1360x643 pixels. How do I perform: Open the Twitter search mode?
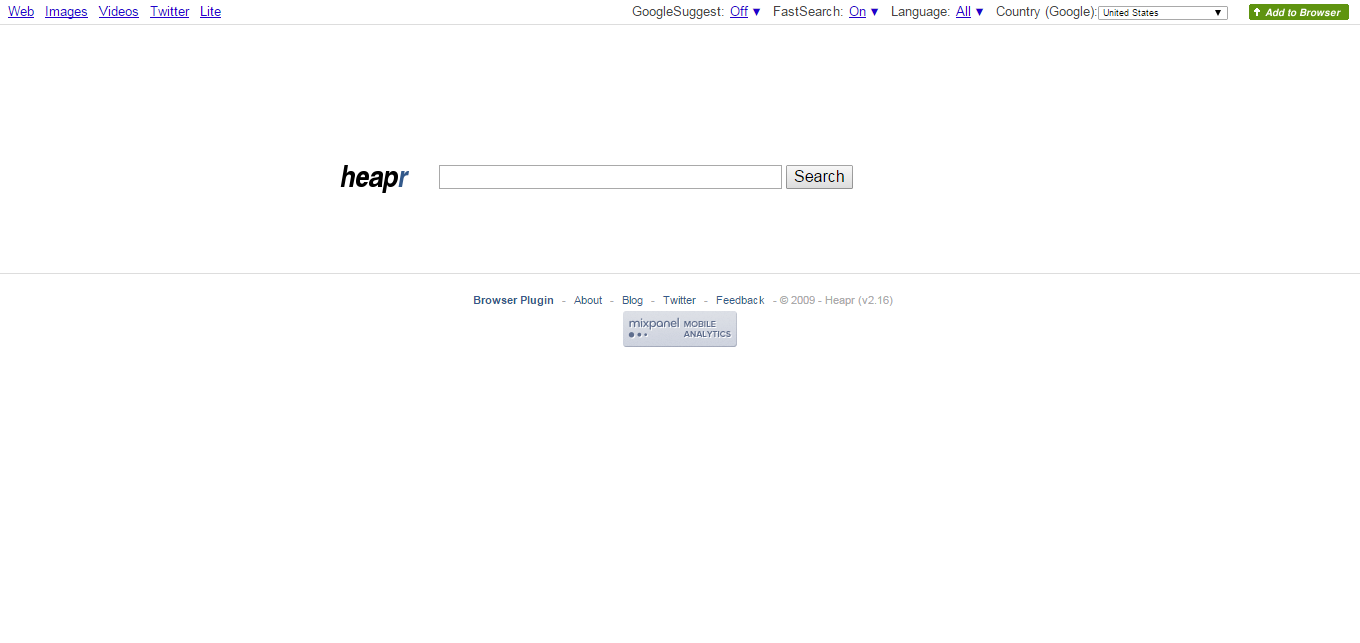coord(170,12)
